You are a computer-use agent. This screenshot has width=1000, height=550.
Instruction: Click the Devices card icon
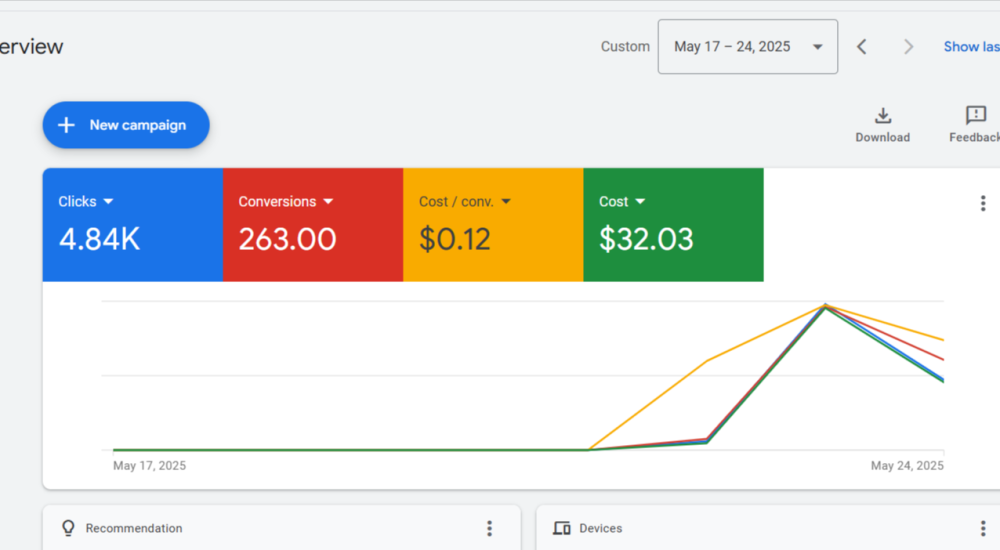point(562,528)
